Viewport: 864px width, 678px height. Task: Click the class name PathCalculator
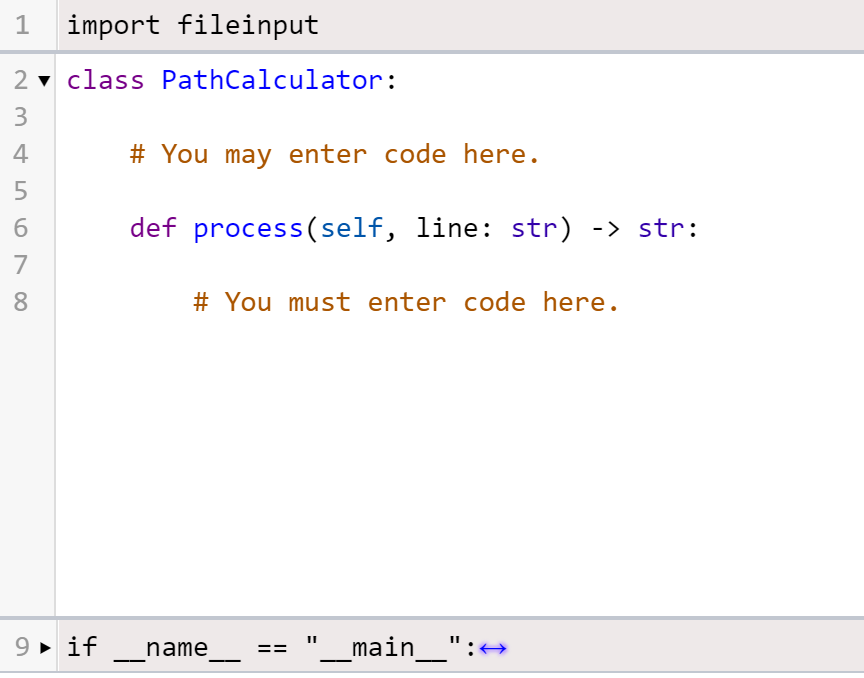pos(272,80)
